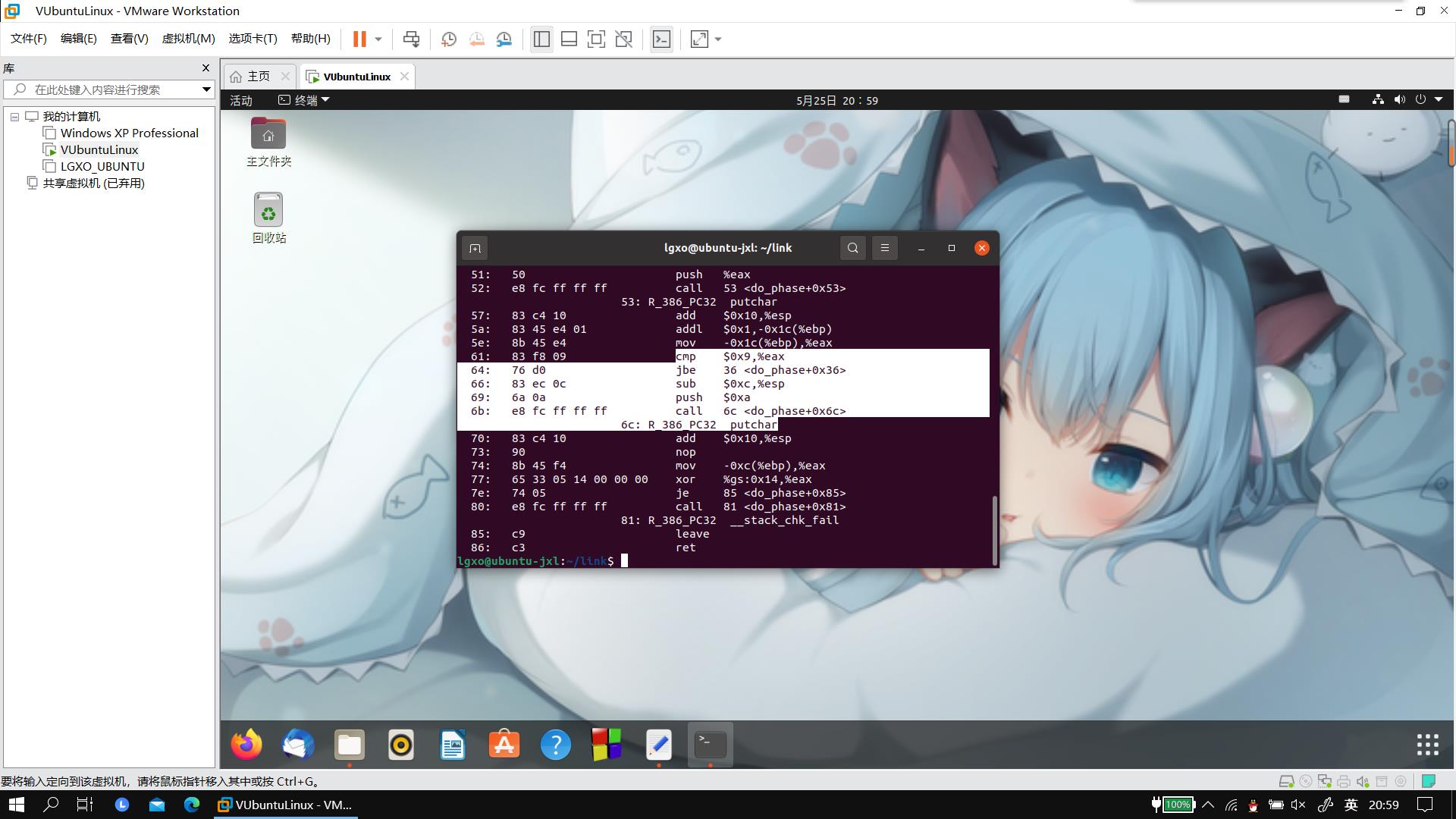Close the VUbuntuLinux tab
This screenshot has width=1456, height=819.
pos(405,76)
